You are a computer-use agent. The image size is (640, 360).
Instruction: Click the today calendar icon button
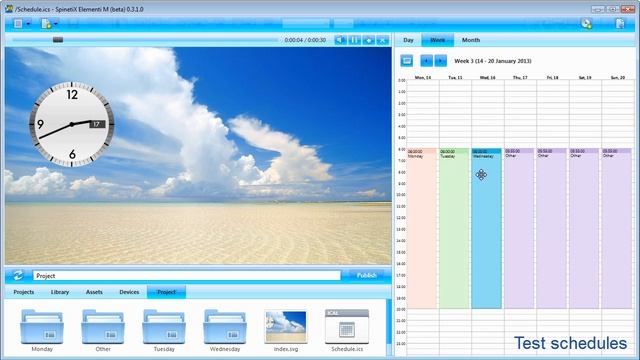pos(407,61)
